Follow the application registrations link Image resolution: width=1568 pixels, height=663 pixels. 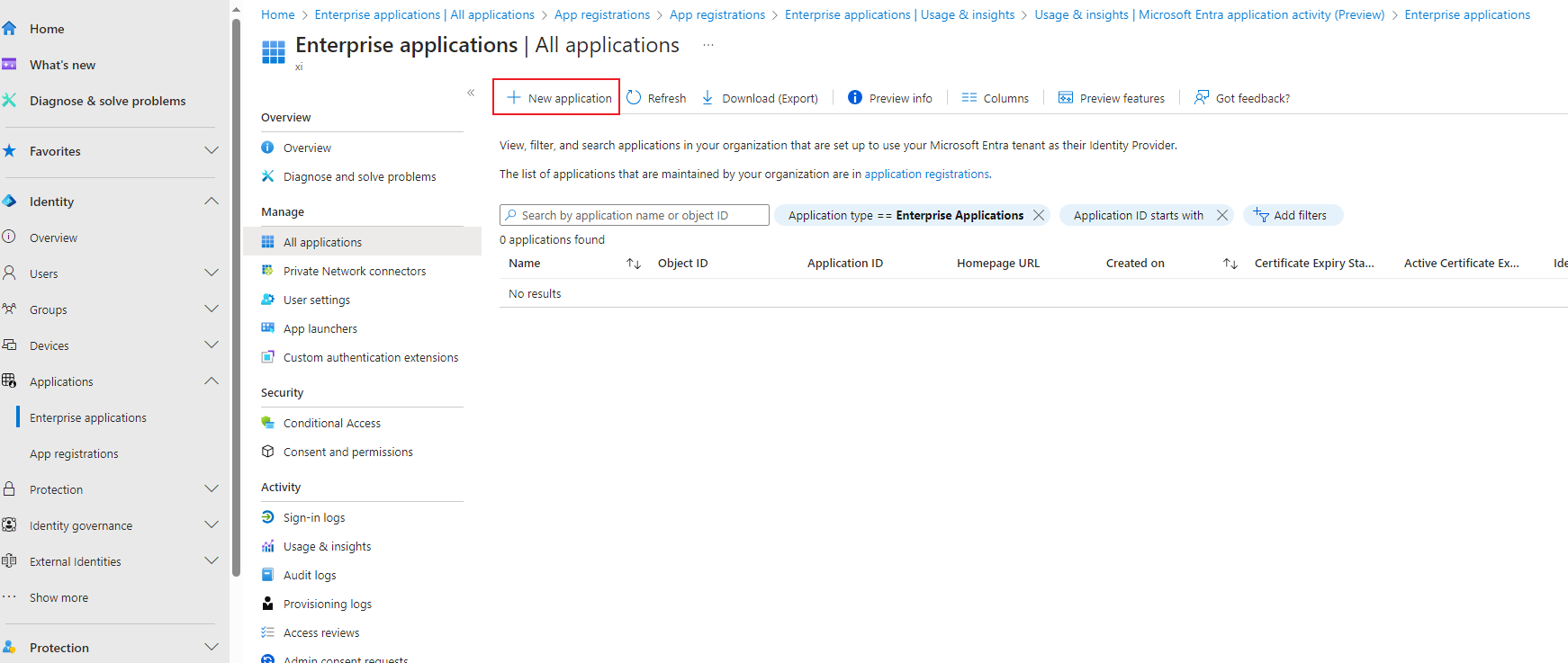[x=926, y=174]
